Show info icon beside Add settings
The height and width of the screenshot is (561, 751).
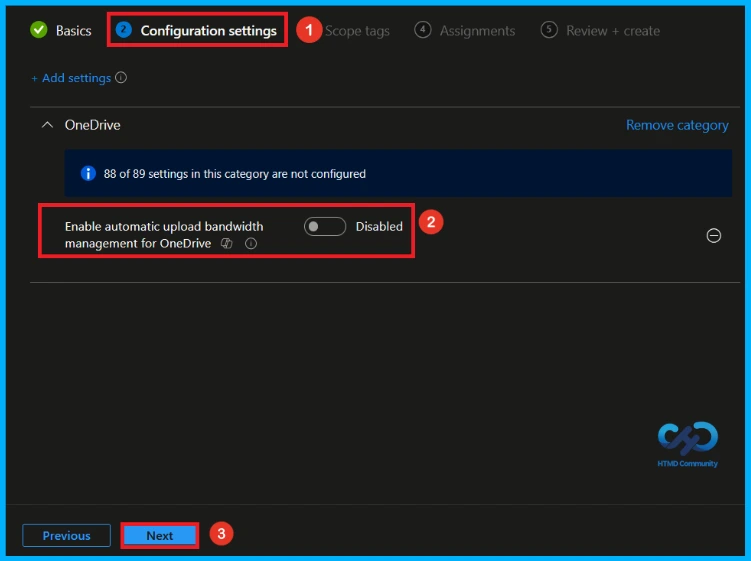pyautogui.click(x=121, y=78)
